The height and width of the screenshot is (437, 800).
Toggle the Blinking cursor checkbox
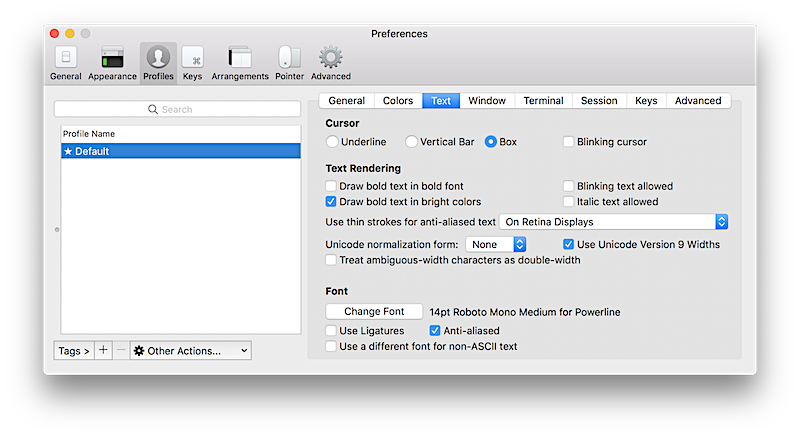tap(569, 142)
